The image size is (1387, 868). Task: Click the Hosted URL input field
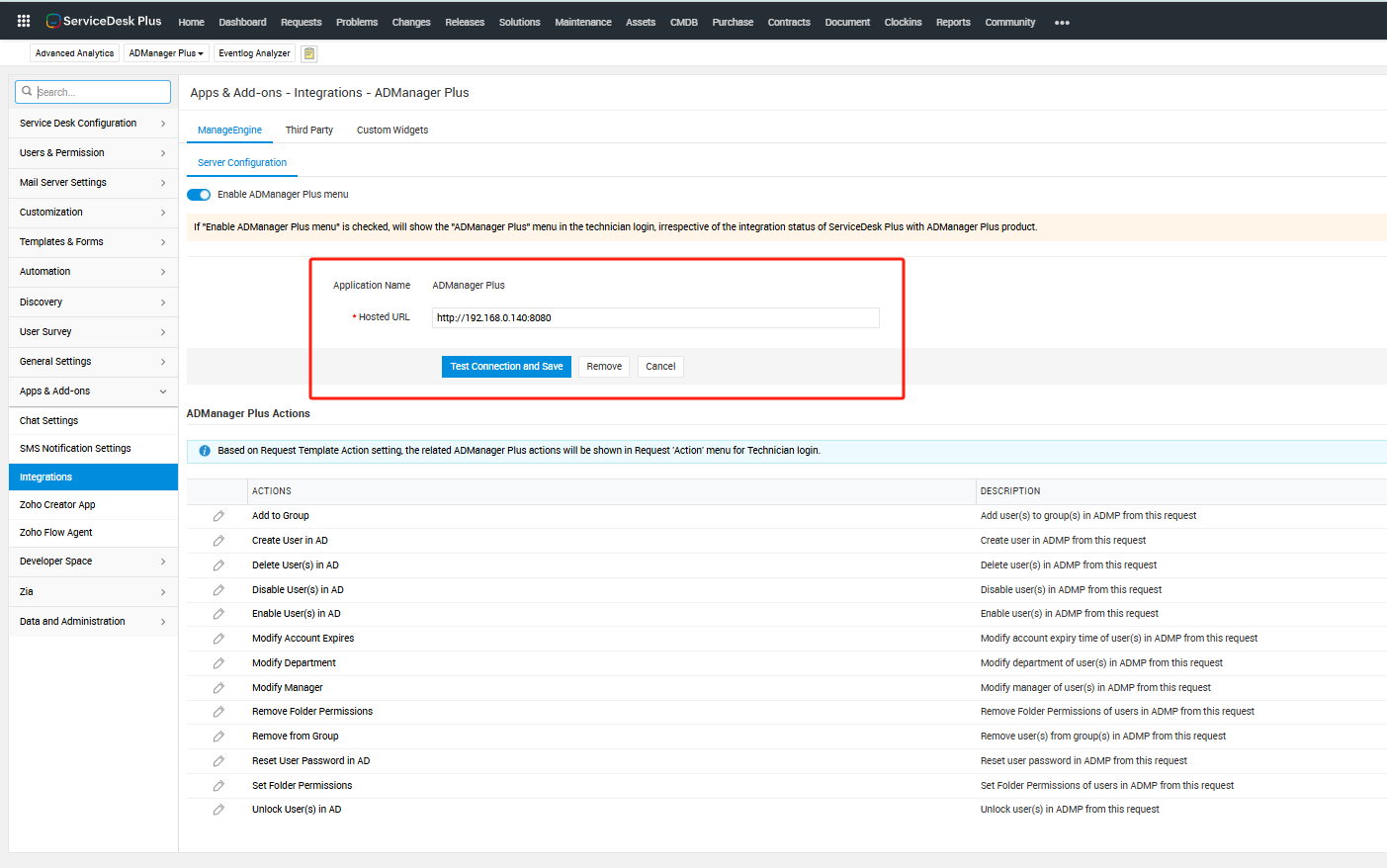pyautogui.click(x=654, y=318)
